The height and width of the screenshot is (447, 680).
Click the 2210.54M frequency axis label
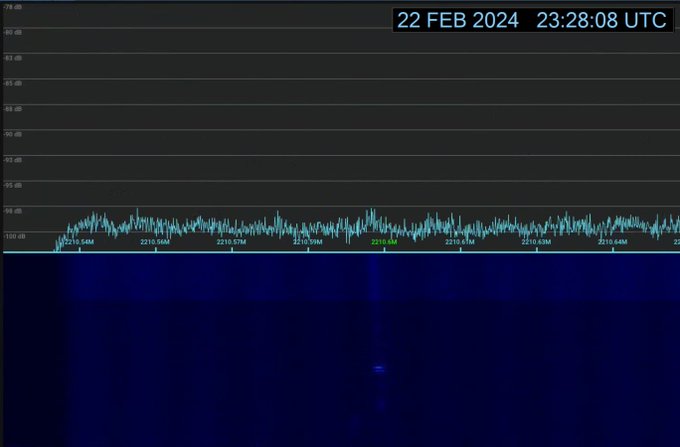[79, 242]
